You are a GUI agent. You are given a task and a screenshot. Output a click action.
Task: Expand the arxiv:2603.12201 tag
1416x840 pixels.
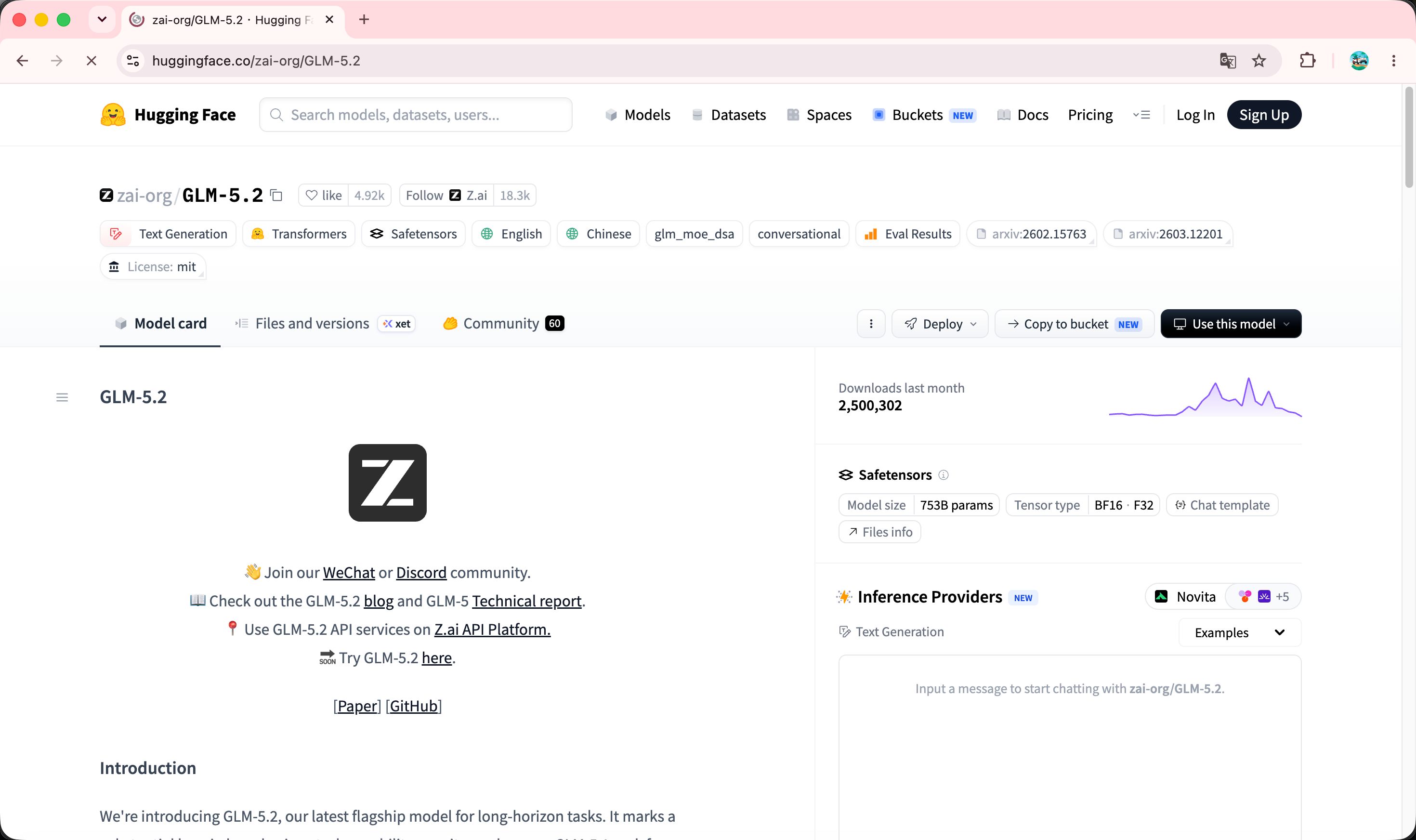coord(1168,234)
